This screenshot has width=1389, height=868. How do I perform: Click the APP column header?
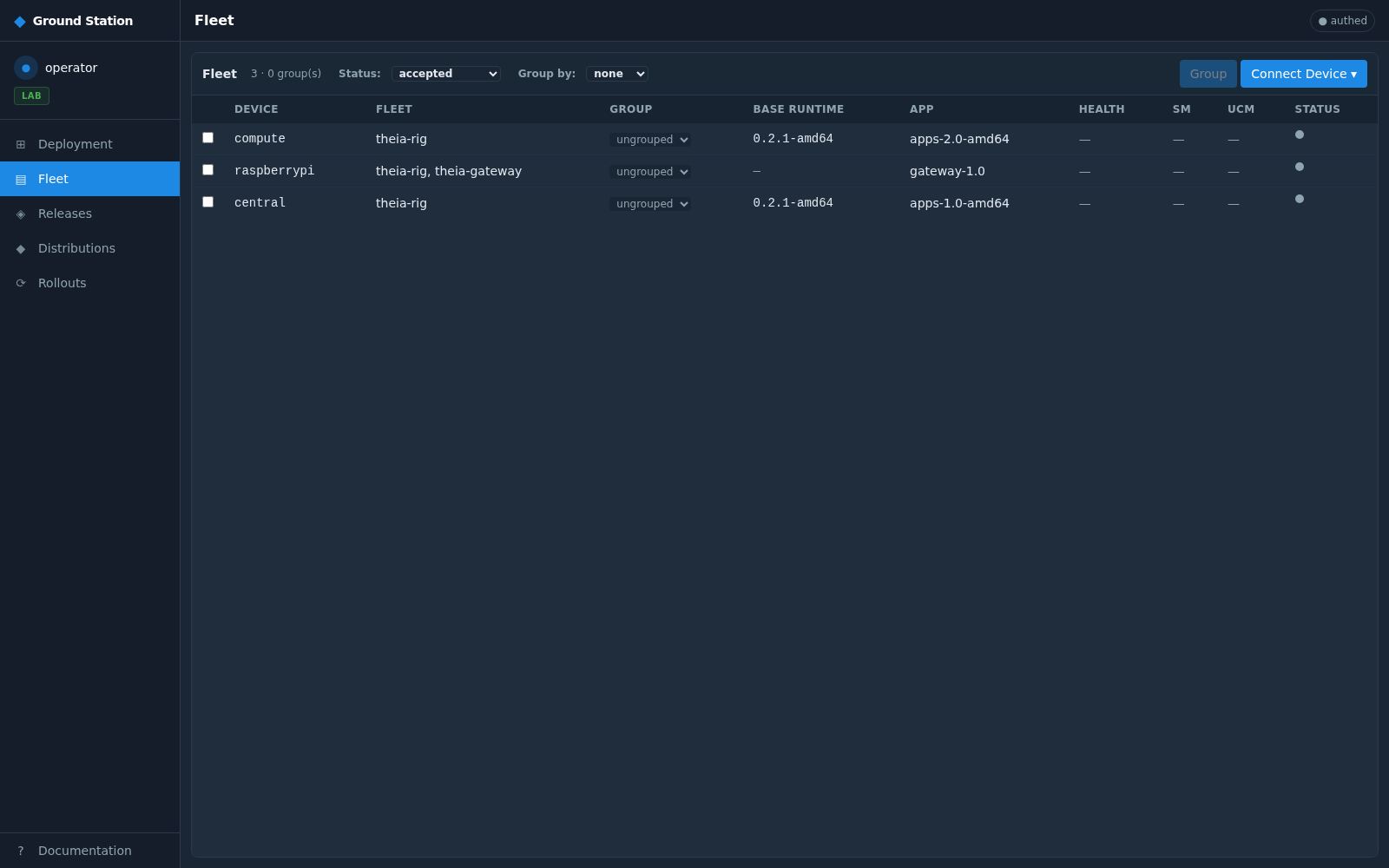(x=922, y=109)
